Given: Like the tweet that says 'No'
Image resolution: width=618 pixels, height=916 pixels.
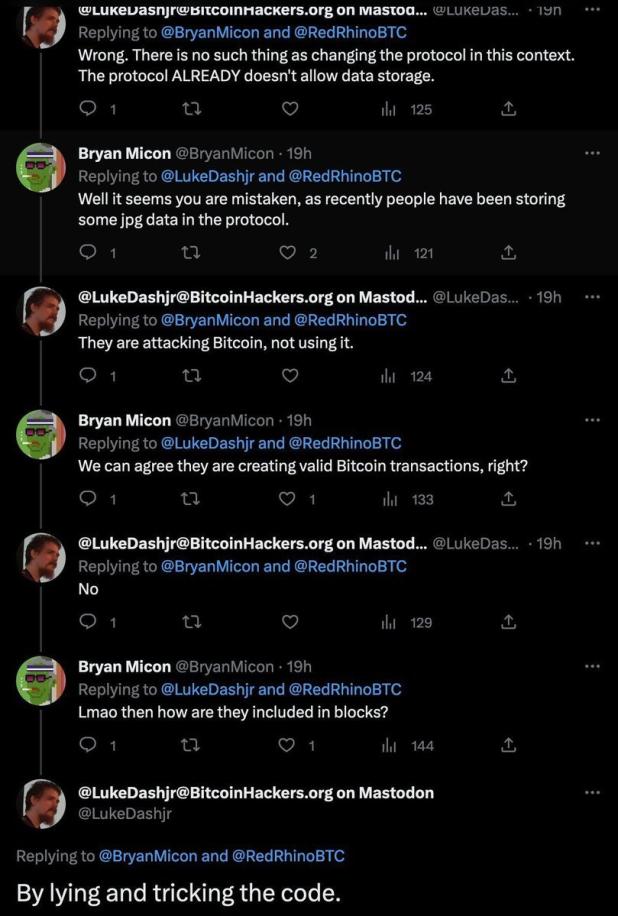Looking at the screenshot, I should point(289,622).
